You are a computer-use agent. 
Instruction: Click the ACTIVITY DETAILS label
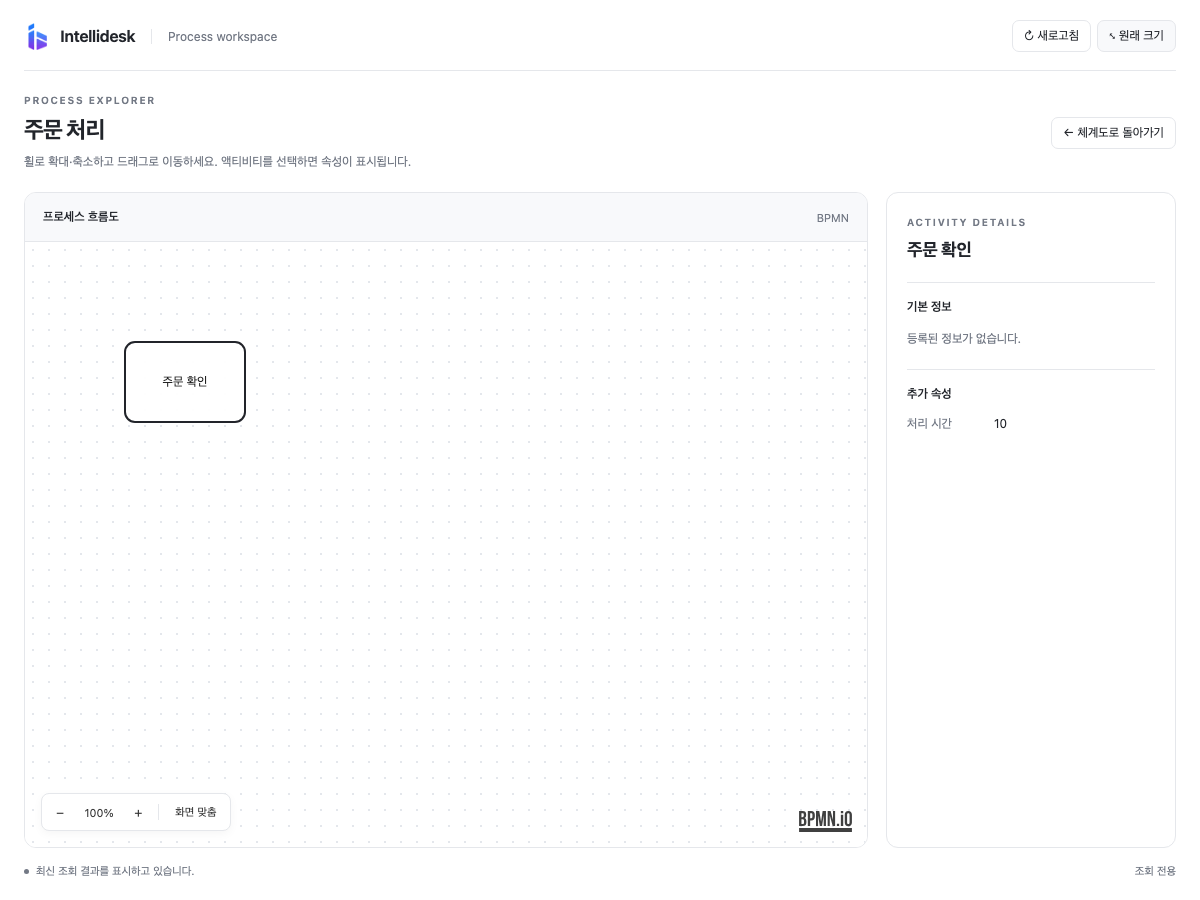click(x=967, y=223)
